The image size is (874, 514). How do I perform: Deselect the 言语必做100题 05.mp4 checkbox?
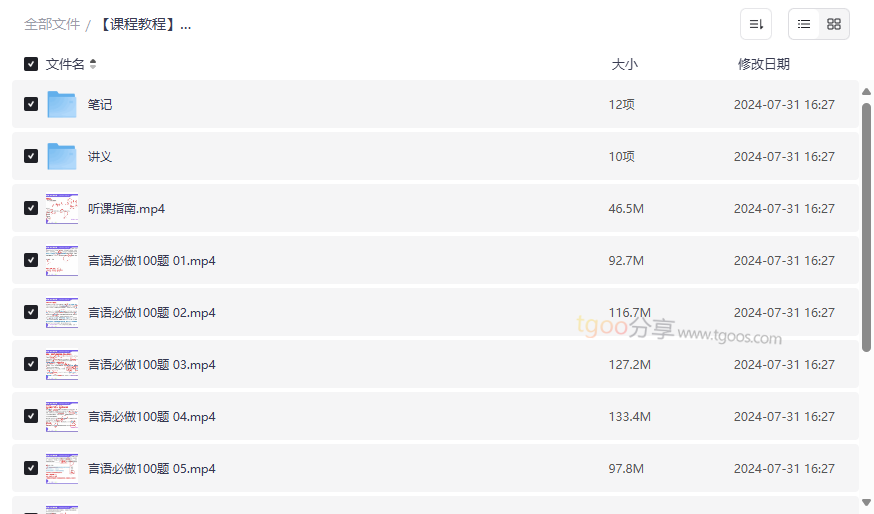pyautogui.click(x=31, y=468)
